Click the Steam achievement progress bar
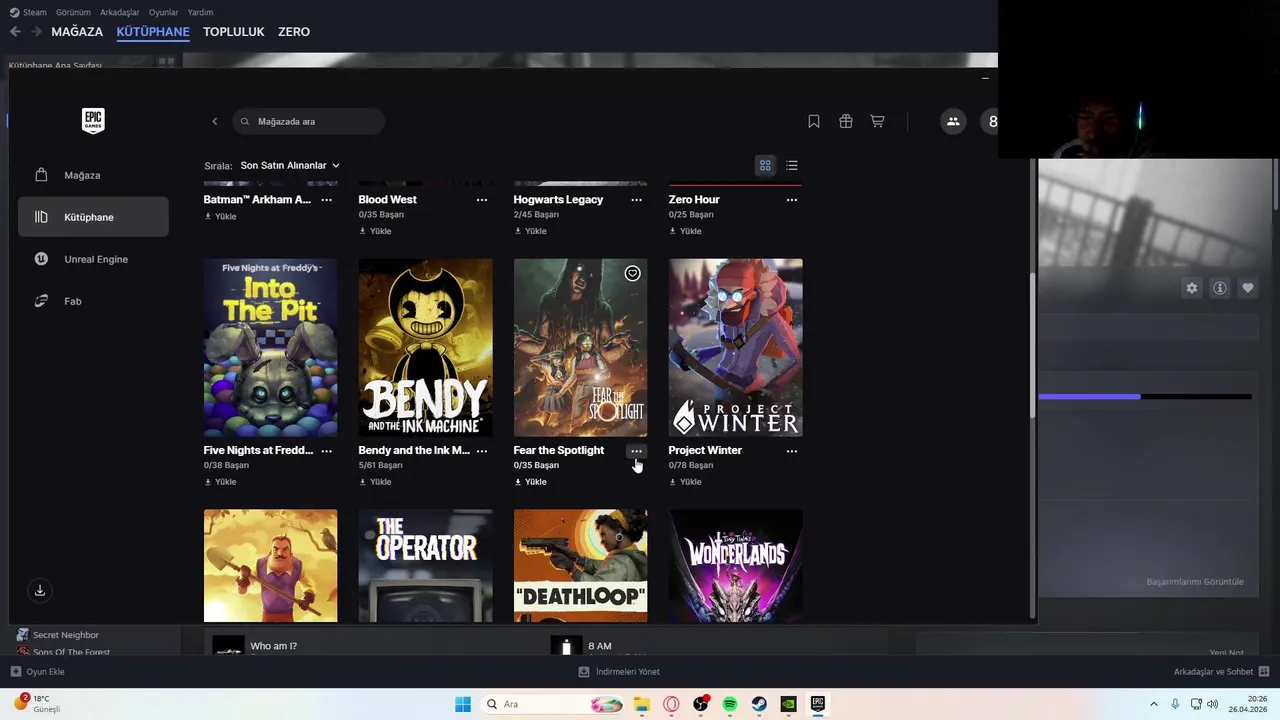1280x720 pixels. pyautogui.click(x=1145, y=397)
